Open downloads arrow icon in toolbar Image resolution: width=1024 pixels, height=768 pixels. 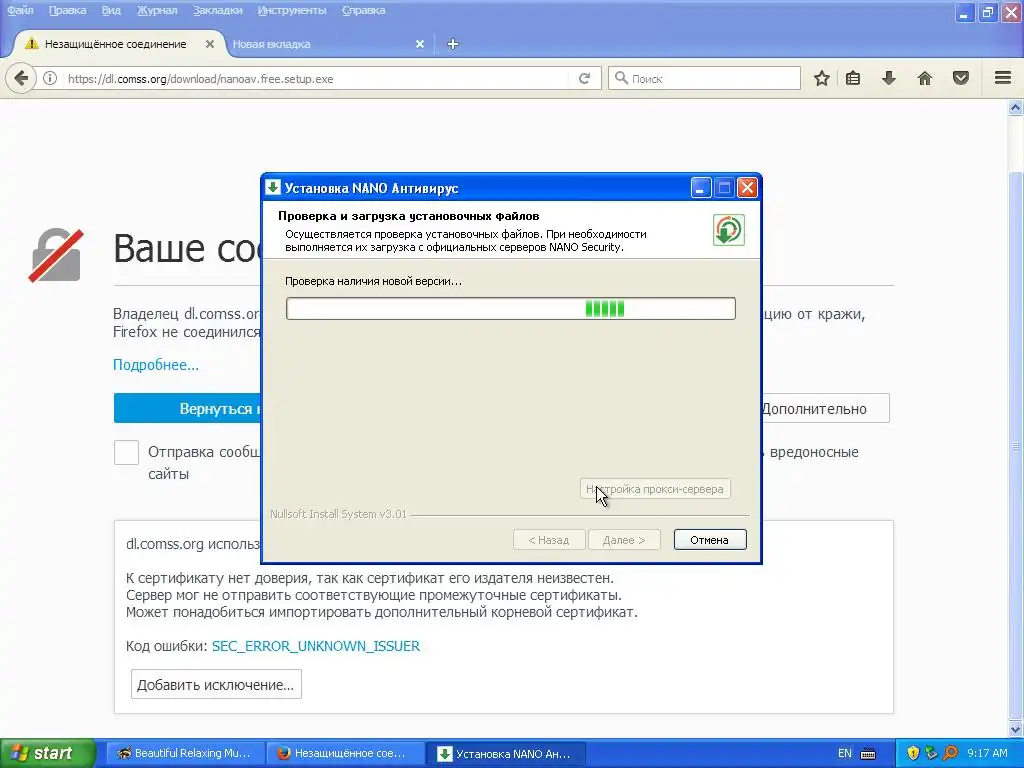tap(889, 78)
